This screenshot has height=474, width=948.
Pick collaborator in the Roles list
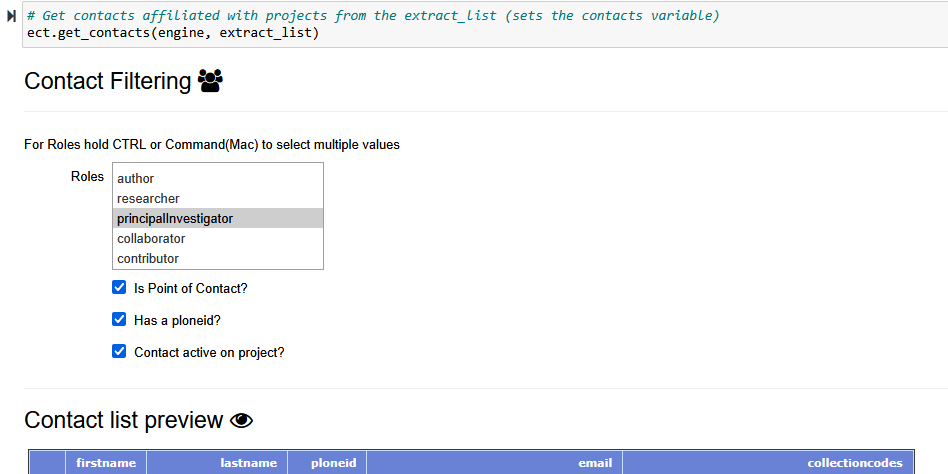pos(151,239)
